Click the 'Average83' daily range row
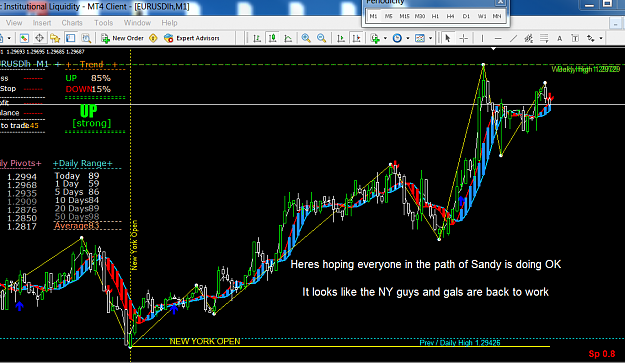The image size is (625, 363). pyautogui.click(x=77, y=226)
